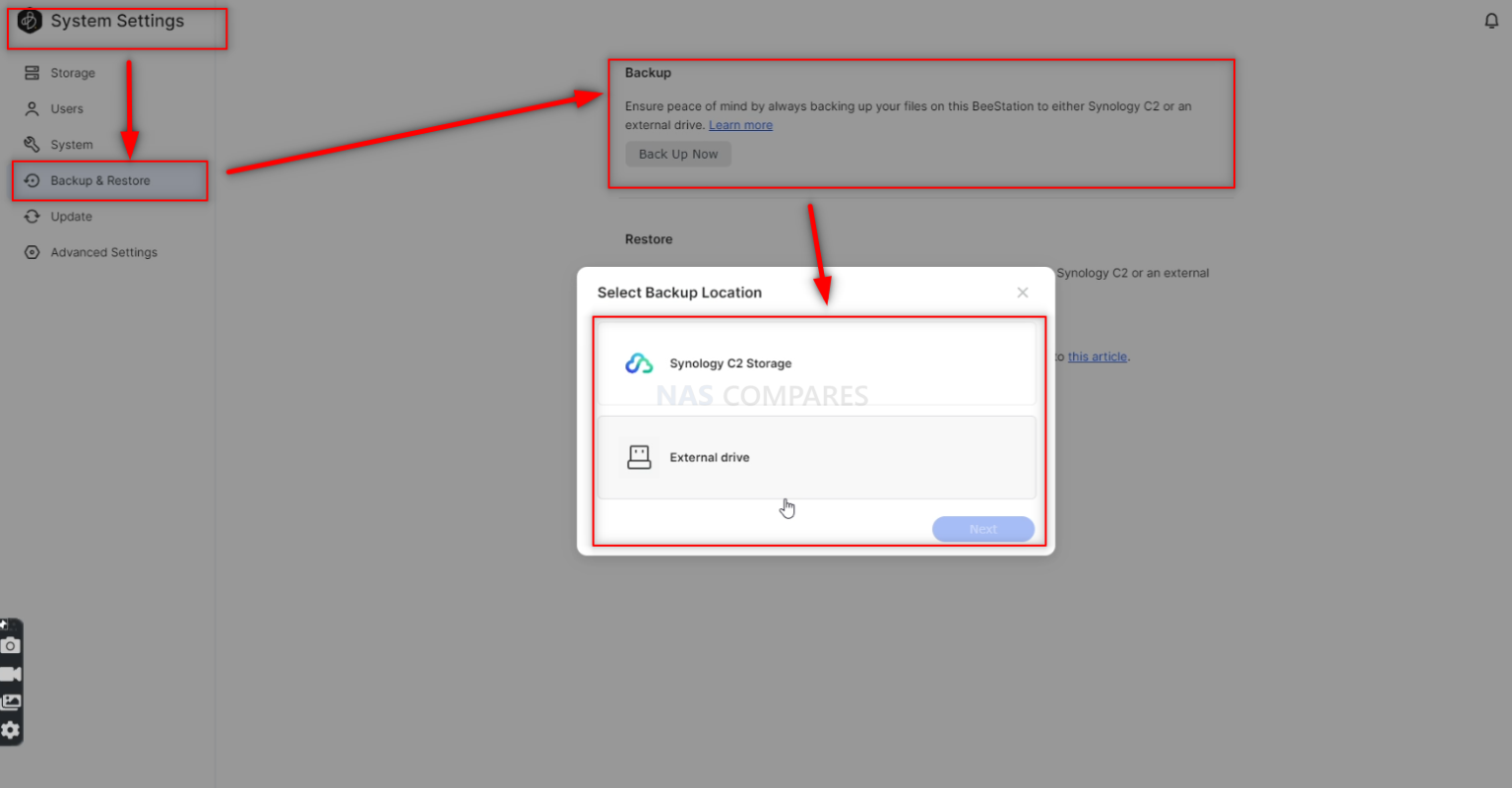
Task: Click the BeeStation logo in the header
Action: (29, 20)
